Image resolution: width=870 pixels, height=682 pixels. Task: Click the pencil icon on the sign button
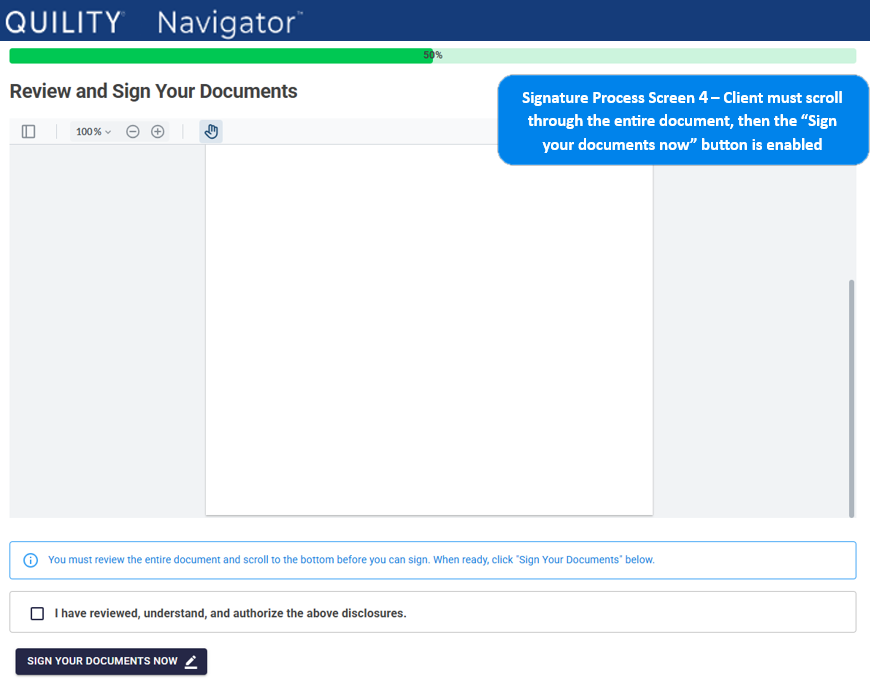(x=191, y=661)
